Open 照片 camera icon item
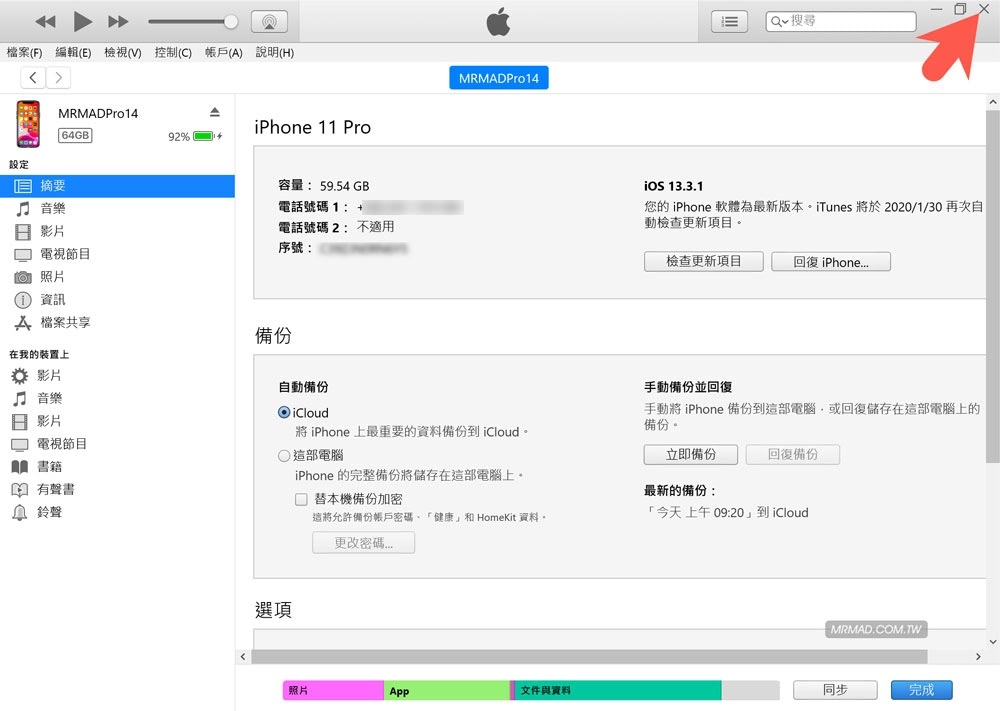 pyautogui.click(x=117, y=277)
